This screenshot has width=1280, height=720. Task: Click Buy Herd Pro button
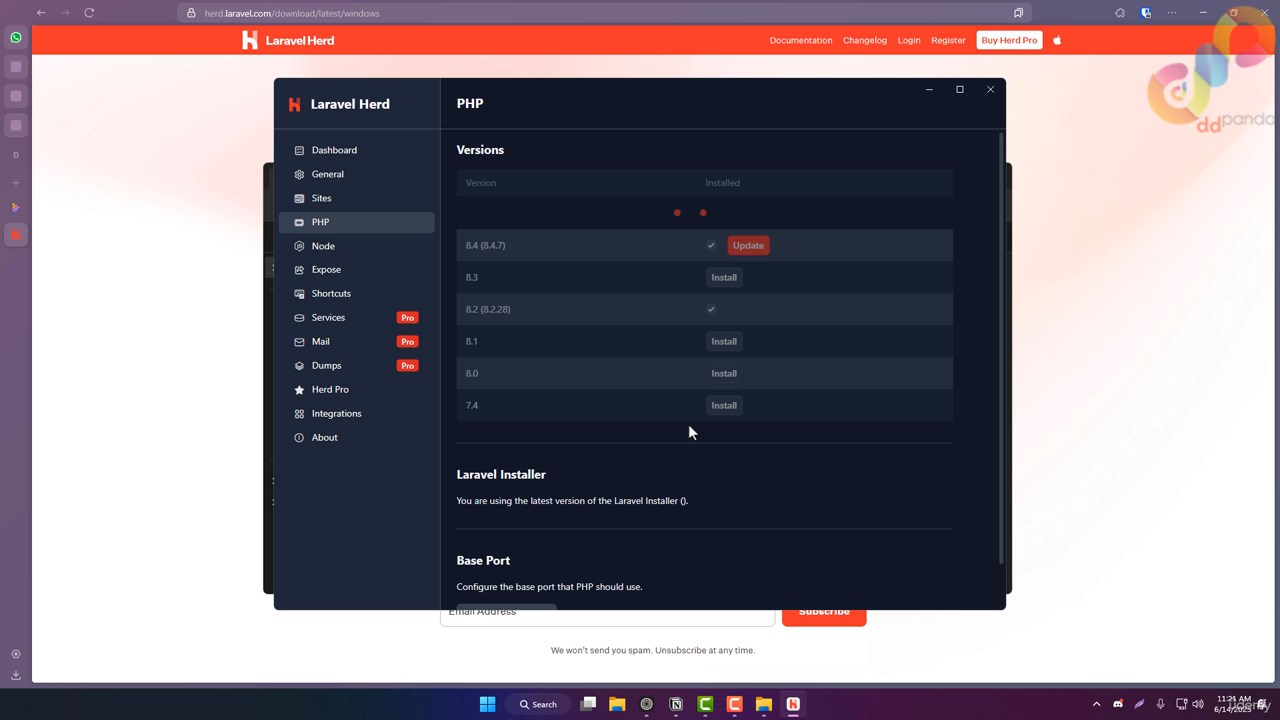click(1009, 41)
